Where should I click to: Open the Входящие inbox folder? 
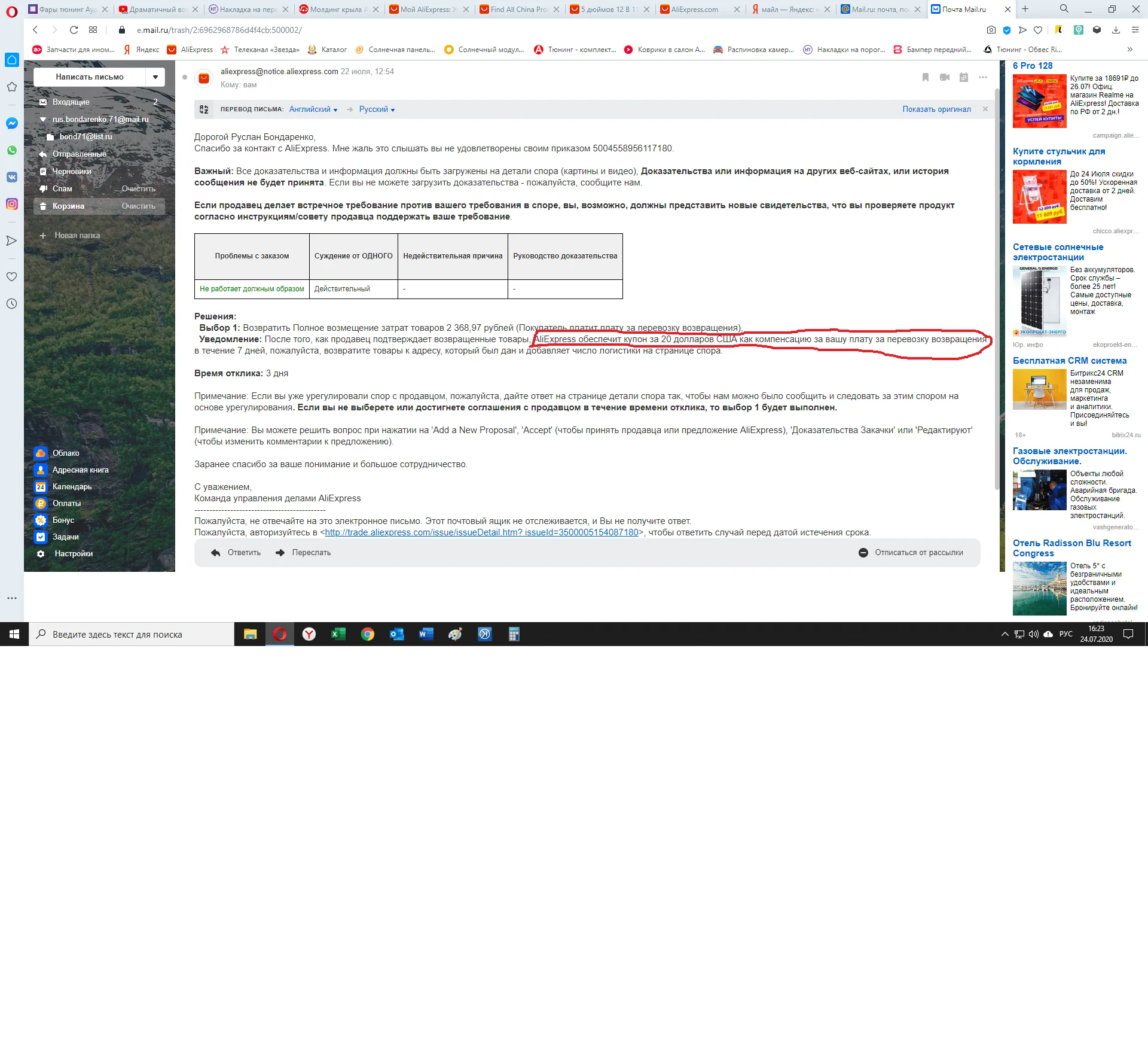[x=71, y=102]
